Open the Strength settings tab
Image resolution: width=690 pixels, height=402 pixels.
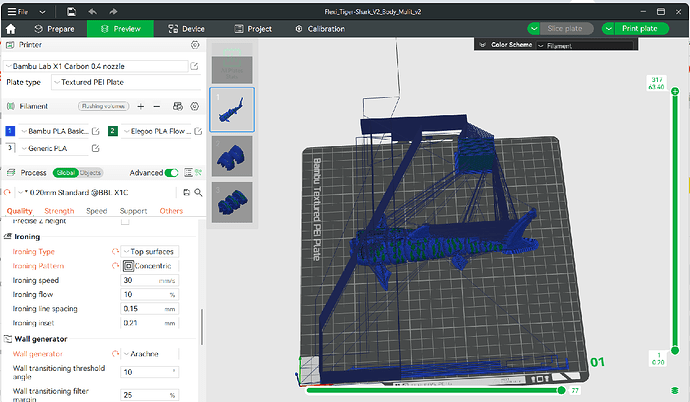tap(59, 211)
